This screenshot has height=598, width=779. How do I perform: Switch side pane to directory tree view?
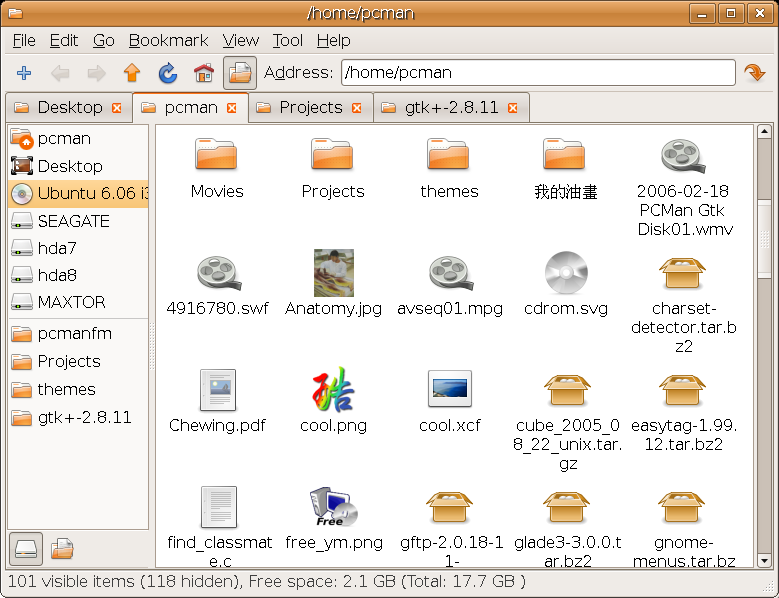coord(62,548)
